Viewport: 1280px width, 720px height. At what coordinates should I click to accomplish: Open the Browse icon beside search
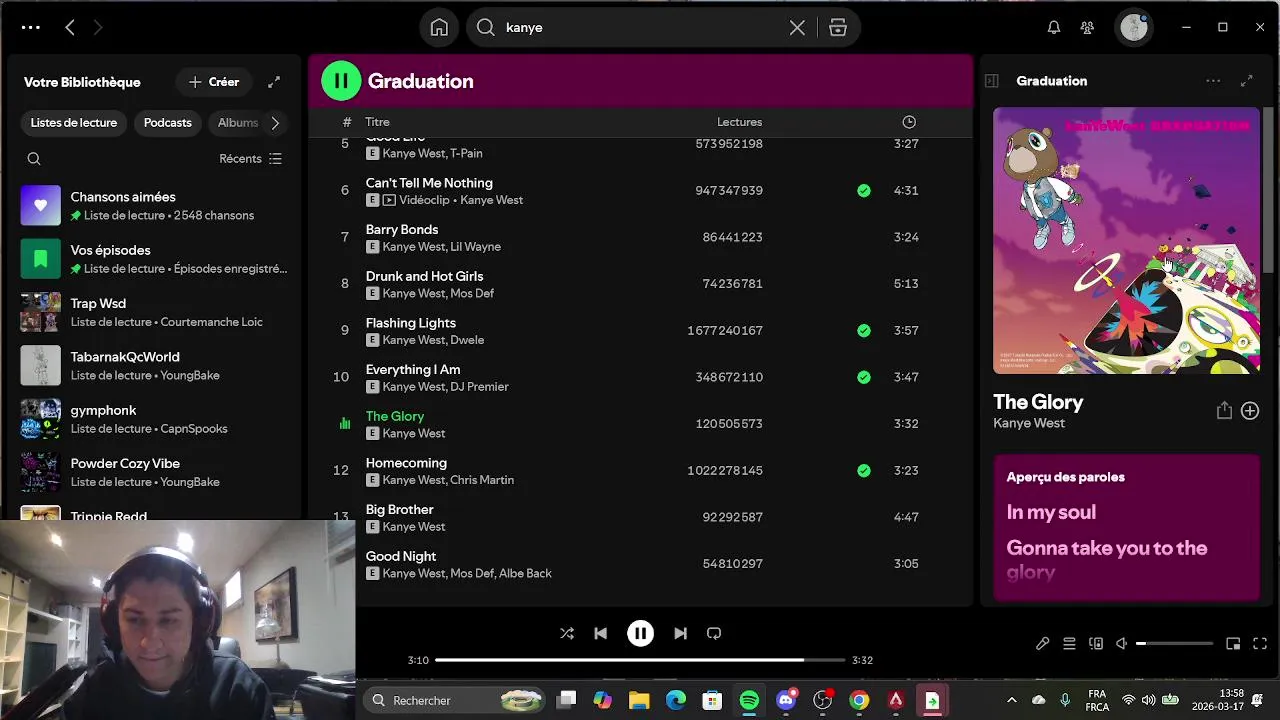(x=838, y=28)
